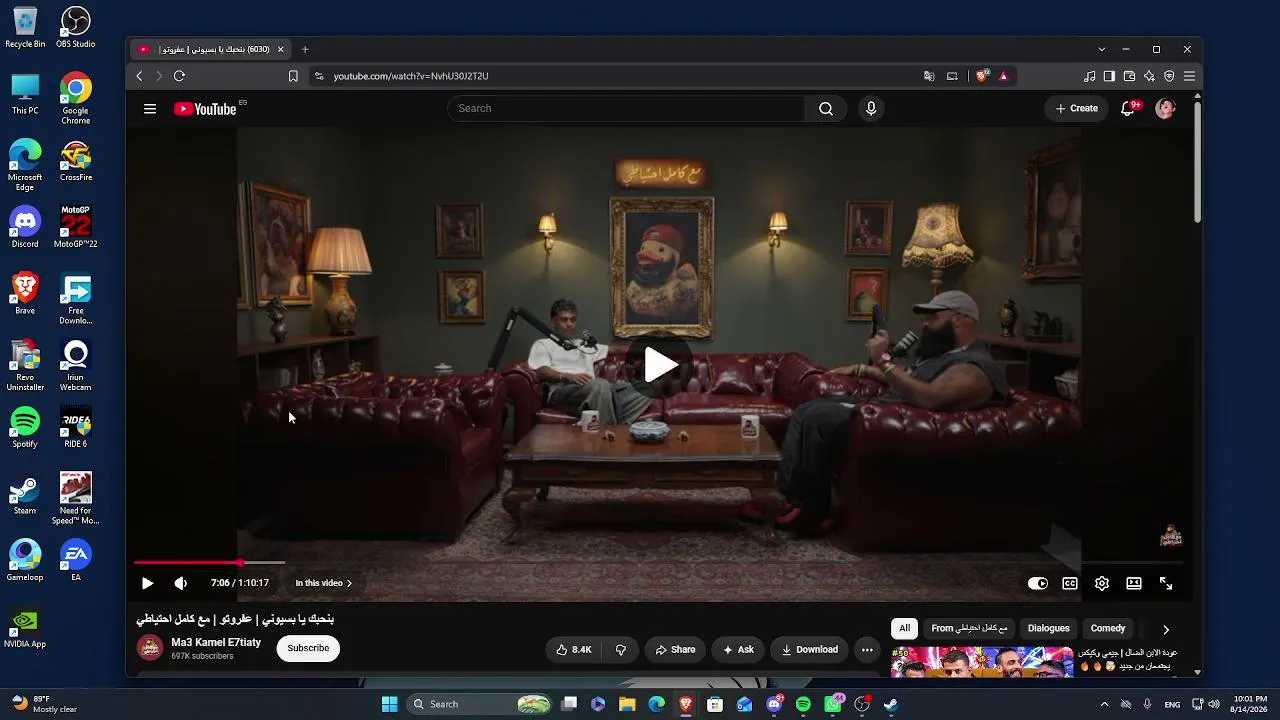1280x720 pixels.
Task: Open the OBS Studio desktop shortcut
Action: [76, 28]
